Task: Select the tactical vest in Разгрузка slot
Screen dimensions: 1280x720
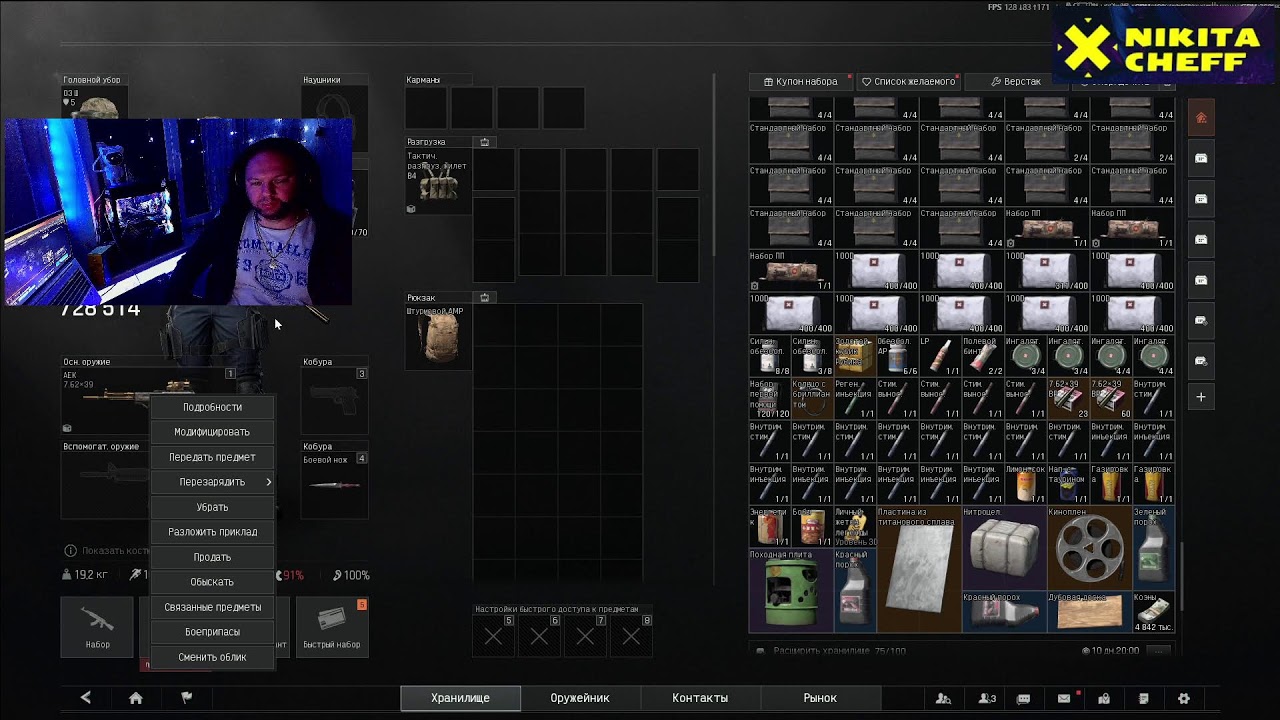Action: 438,181
